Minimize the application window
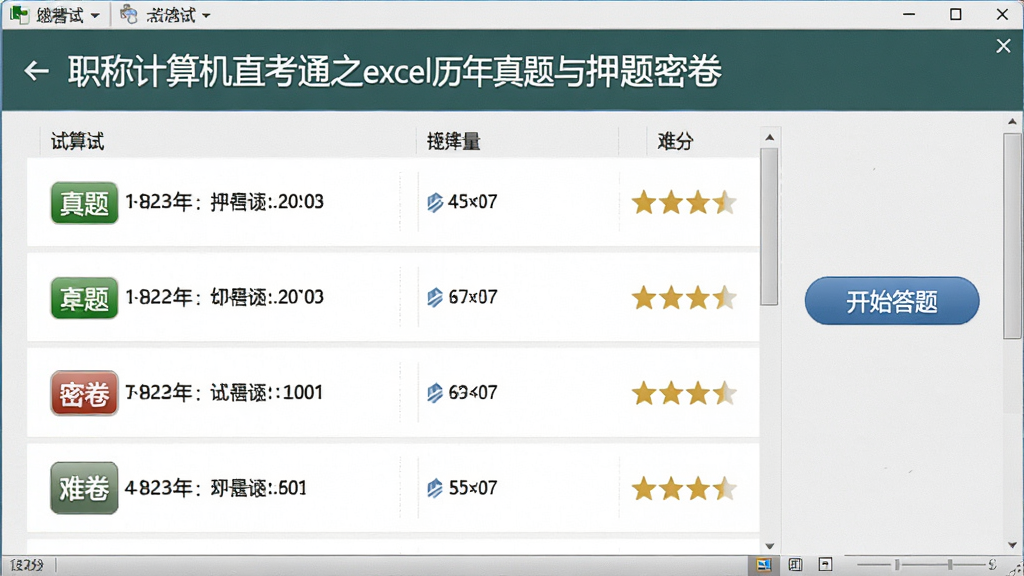1024x576 pixels. click(909, 14)
